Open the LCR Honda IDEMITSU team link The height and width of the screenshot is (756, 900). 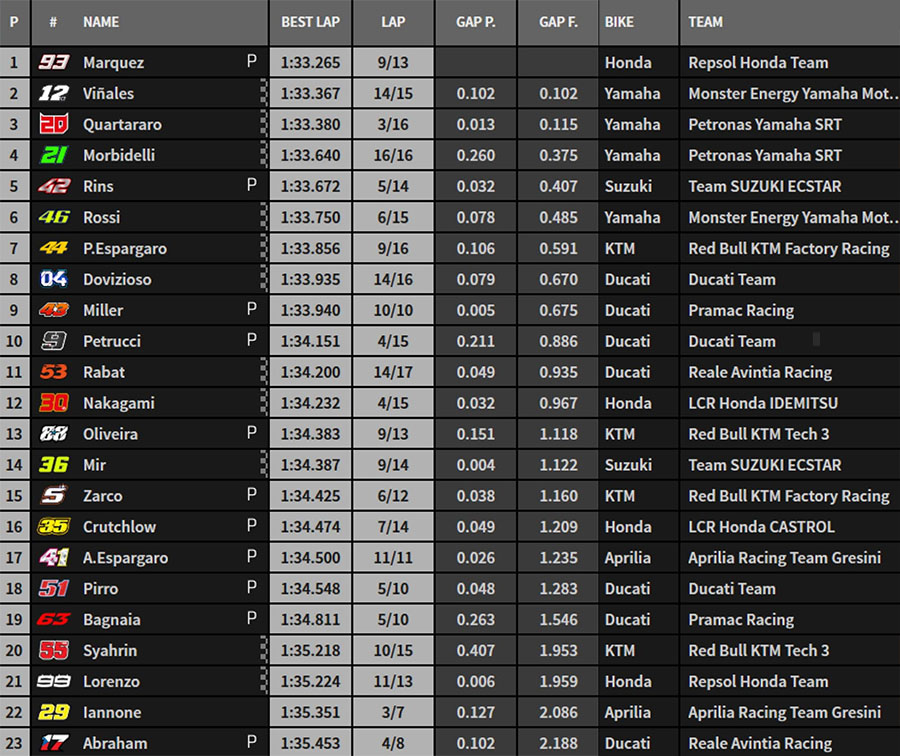click(763, 403)
